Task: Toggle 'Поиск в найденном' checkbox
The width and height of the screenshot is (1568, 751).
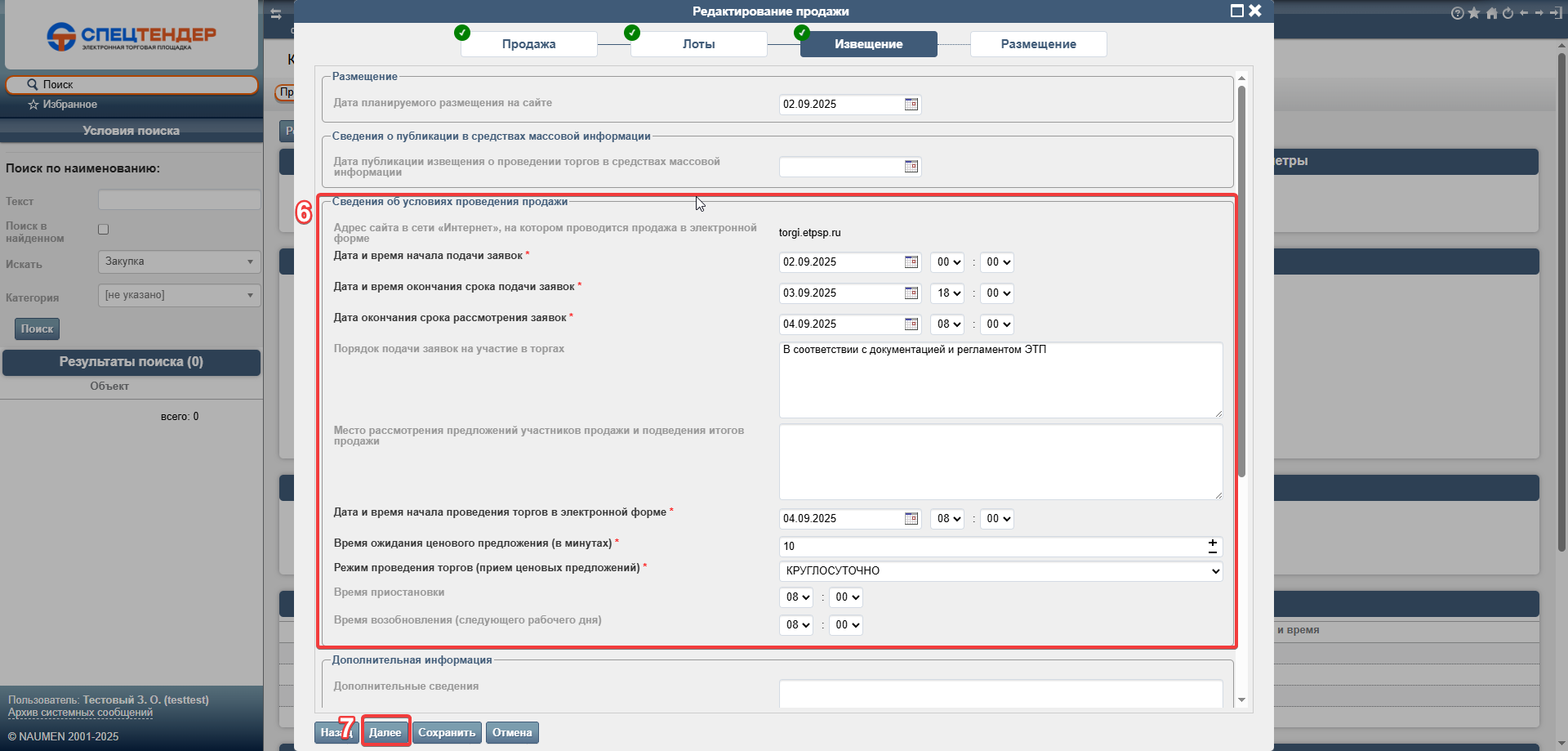Action: [x=104, y=230]
